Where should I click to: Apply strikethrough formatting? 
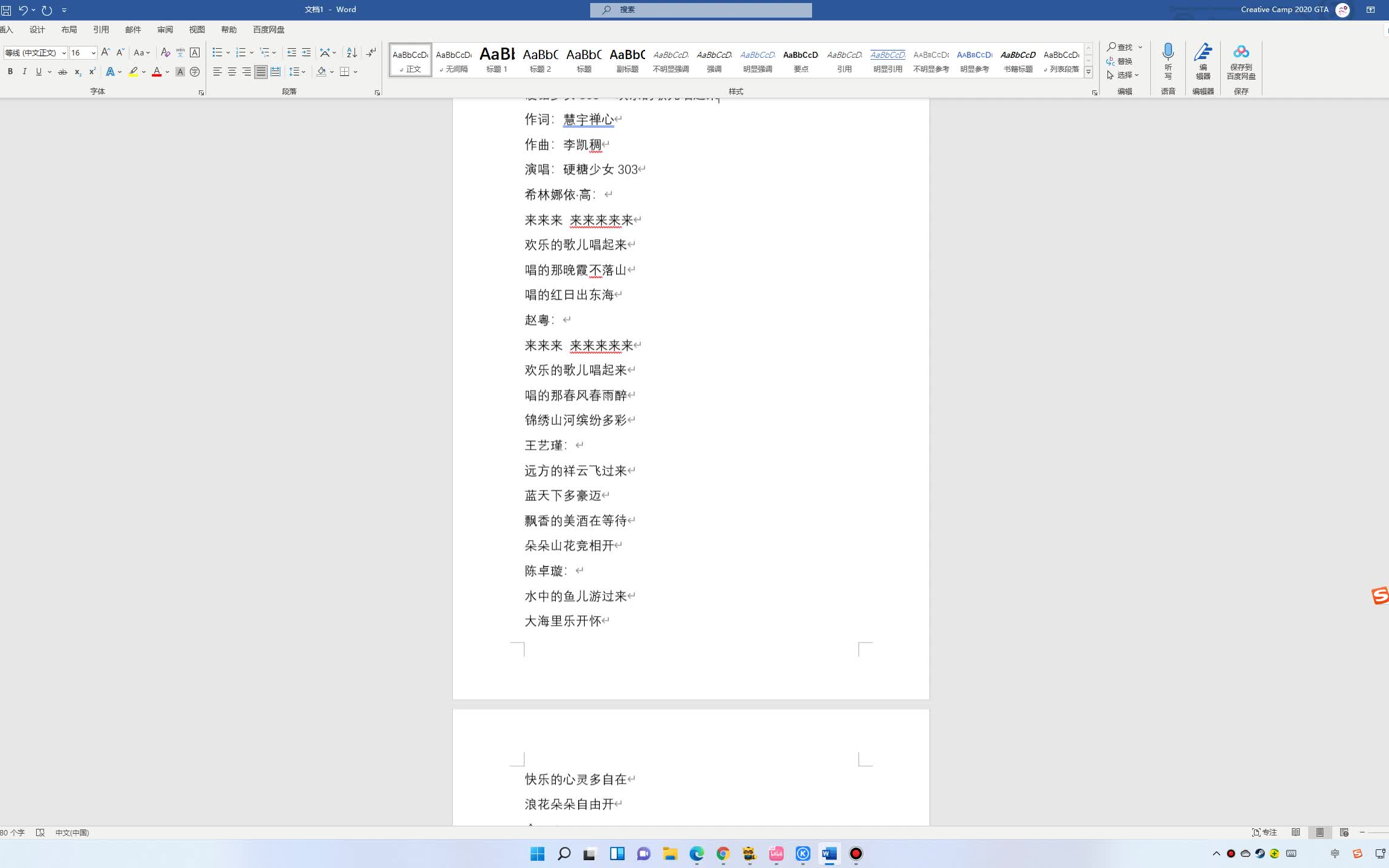(62, 72)
